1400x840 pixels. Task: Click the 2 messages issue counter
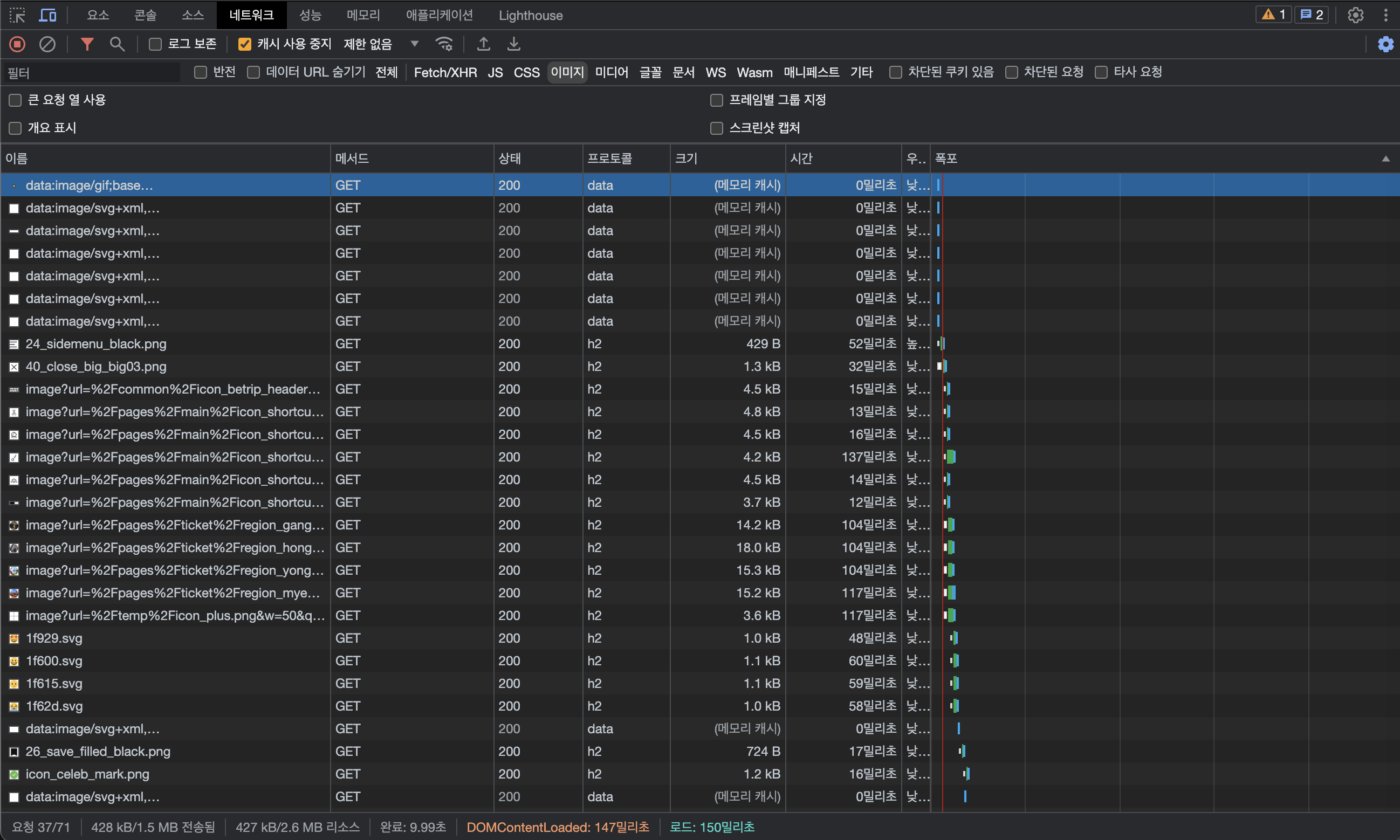pyautogui.click(x=1311, y=15)
